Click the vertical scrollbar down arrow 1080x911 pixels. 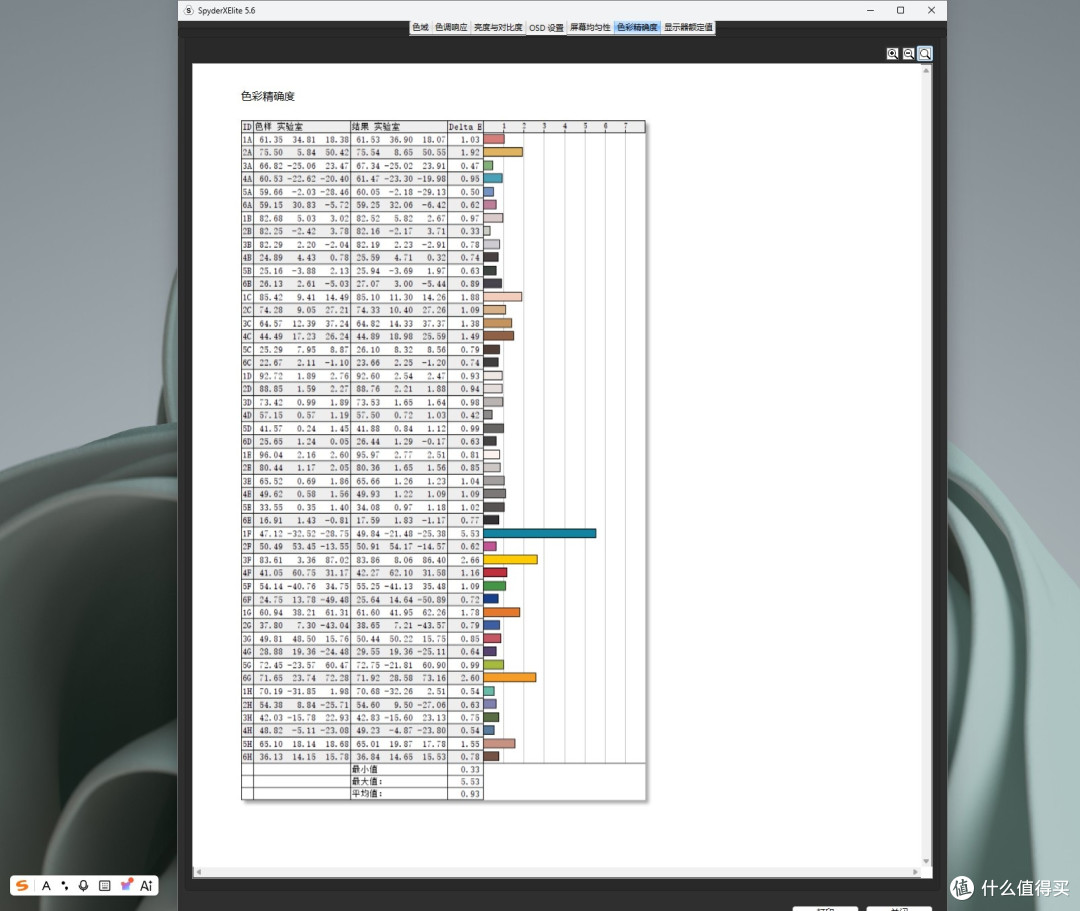(x=926, y=861)
